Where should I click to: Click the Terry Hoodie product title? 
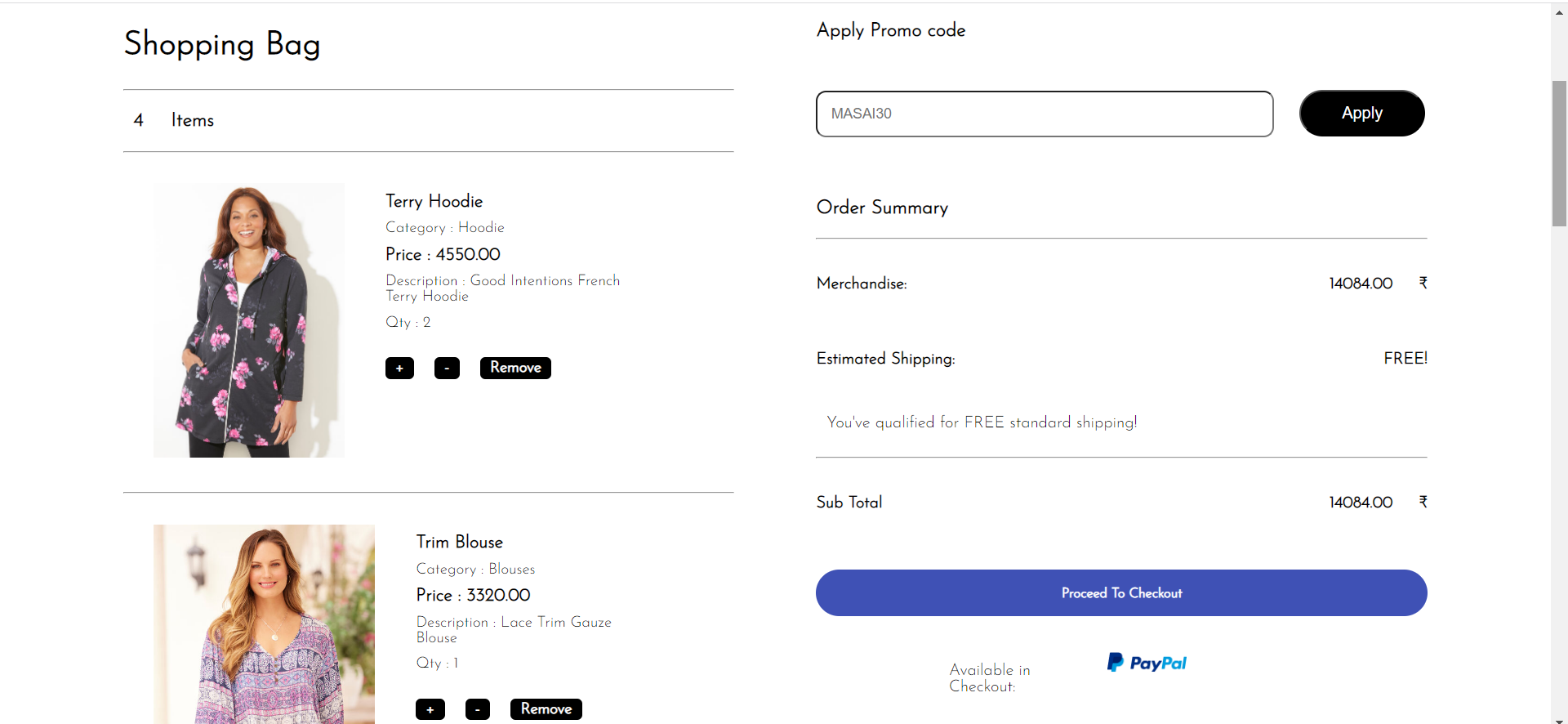click(x=434, y=201)
